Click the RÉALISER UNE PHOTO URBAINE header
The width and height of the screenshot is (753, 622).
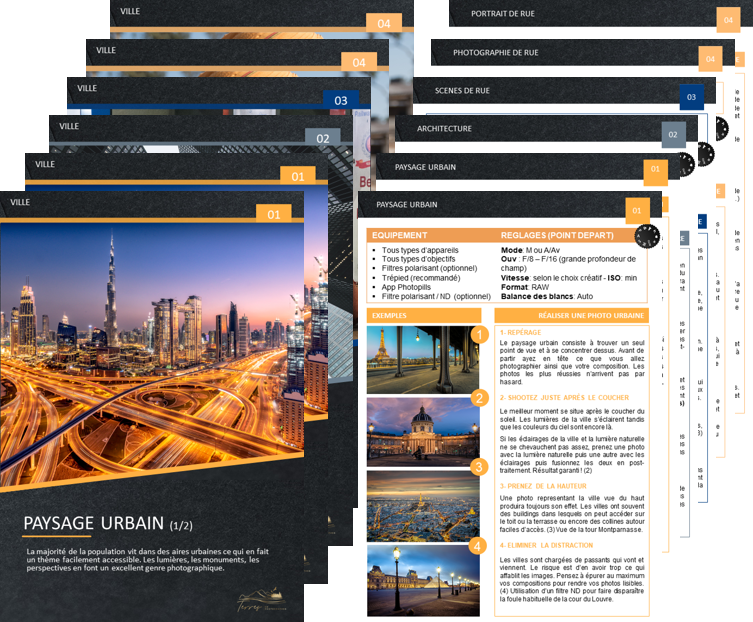click(571, 316)
